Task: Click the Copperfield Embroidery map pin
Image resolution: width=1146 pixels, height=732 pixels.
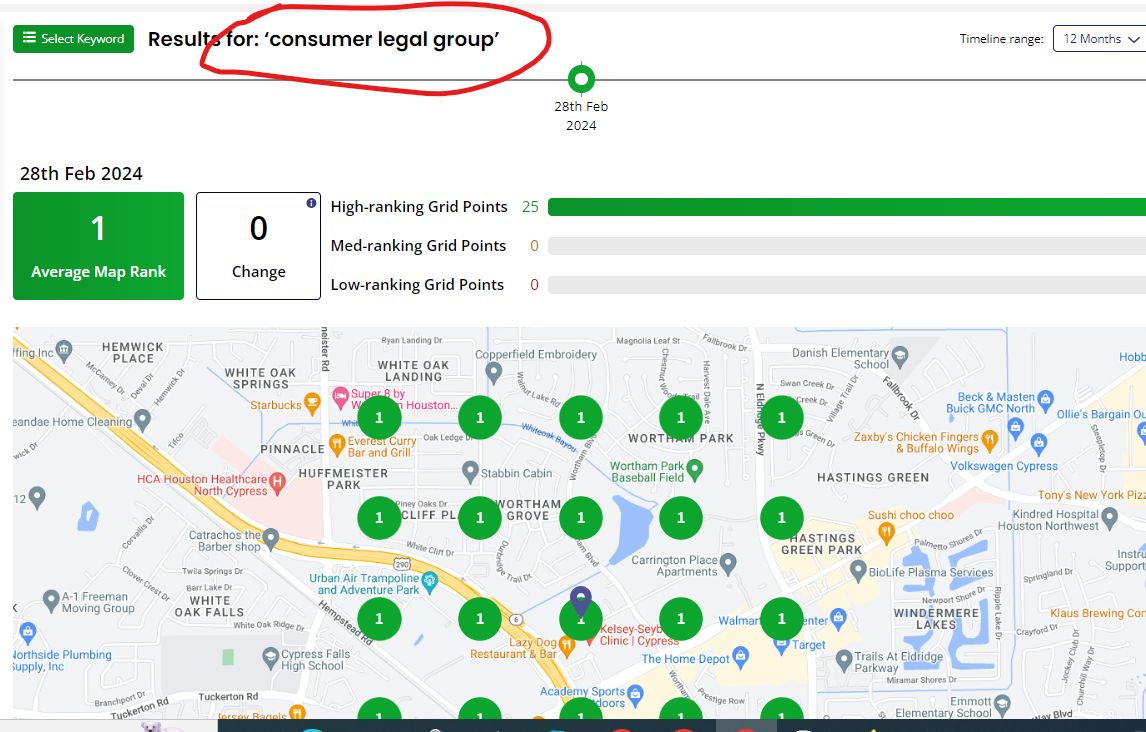Action: pyautogui.click(x=494, y=372)
